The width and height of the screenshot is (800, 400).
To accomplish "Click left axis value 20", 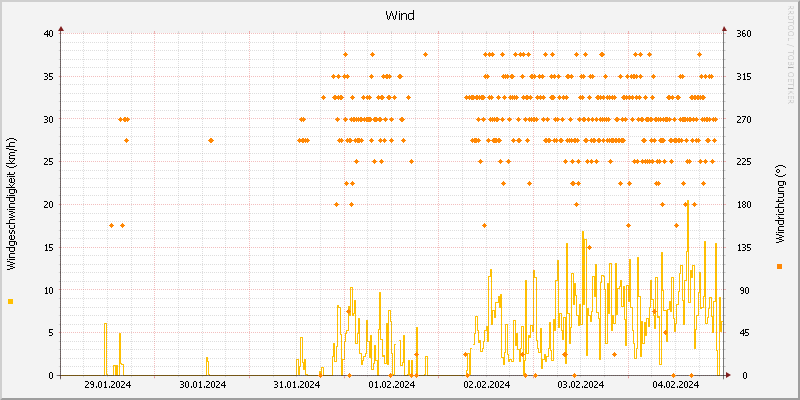I will click(x=49, y=205).
